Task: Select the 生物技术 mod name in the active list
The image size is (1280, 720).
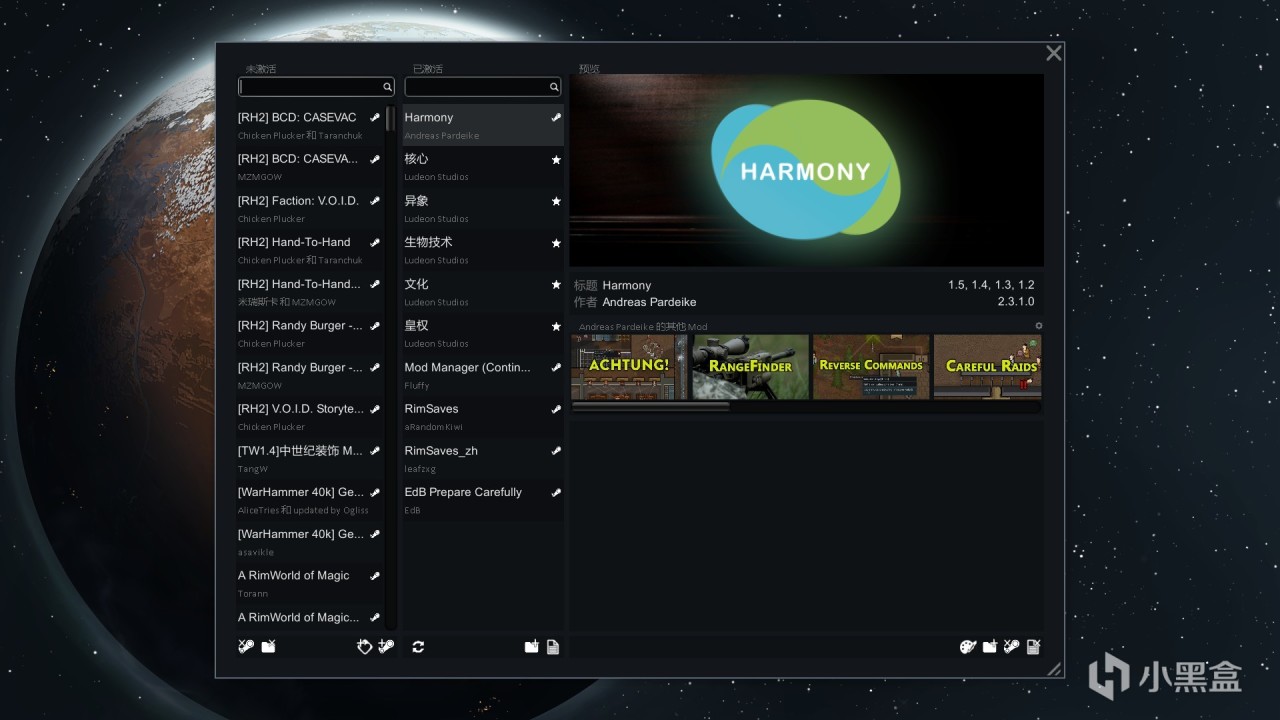Action: pos(428,243)
